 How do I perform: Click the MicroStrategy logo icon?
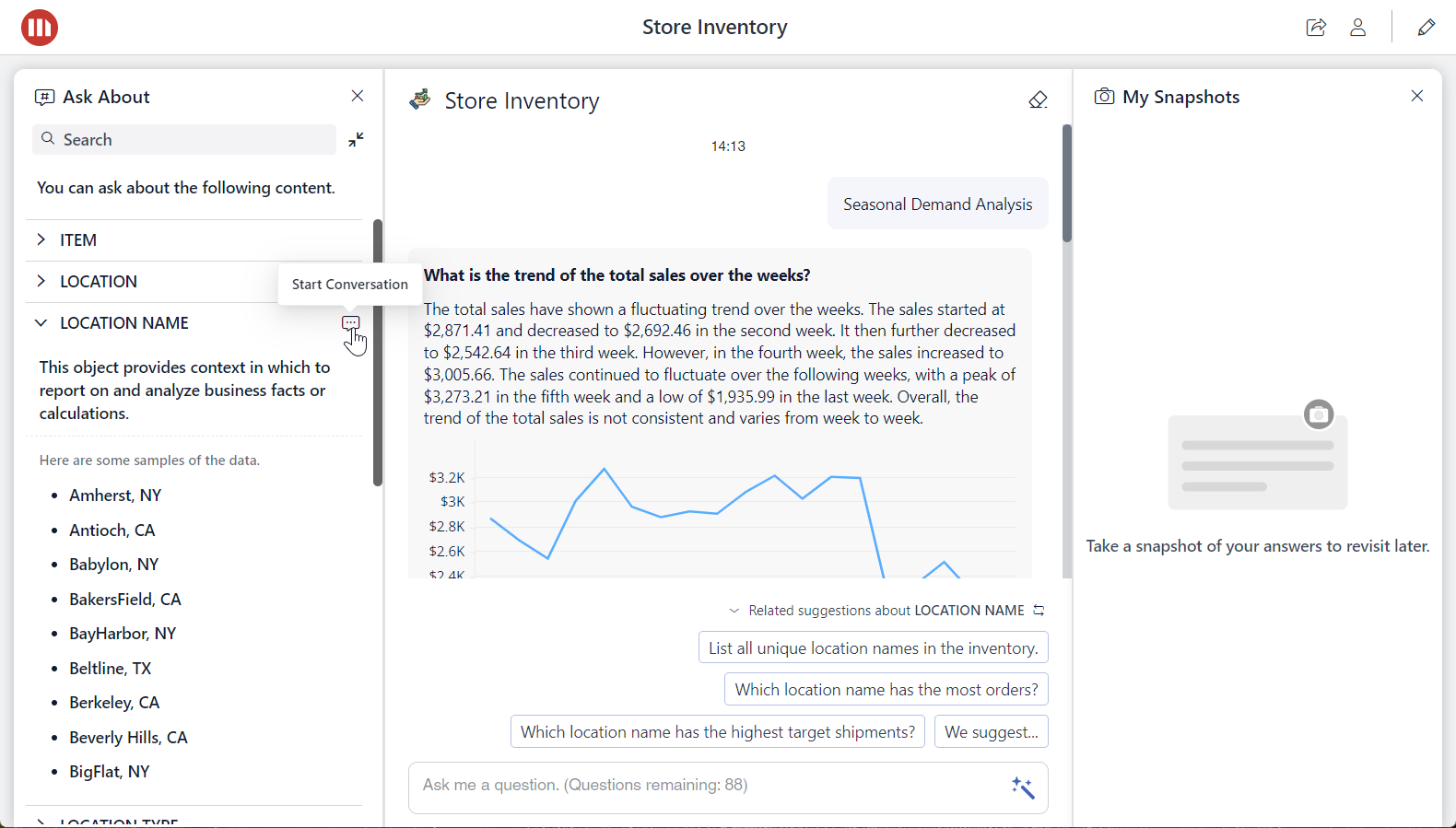click(40, 28)
